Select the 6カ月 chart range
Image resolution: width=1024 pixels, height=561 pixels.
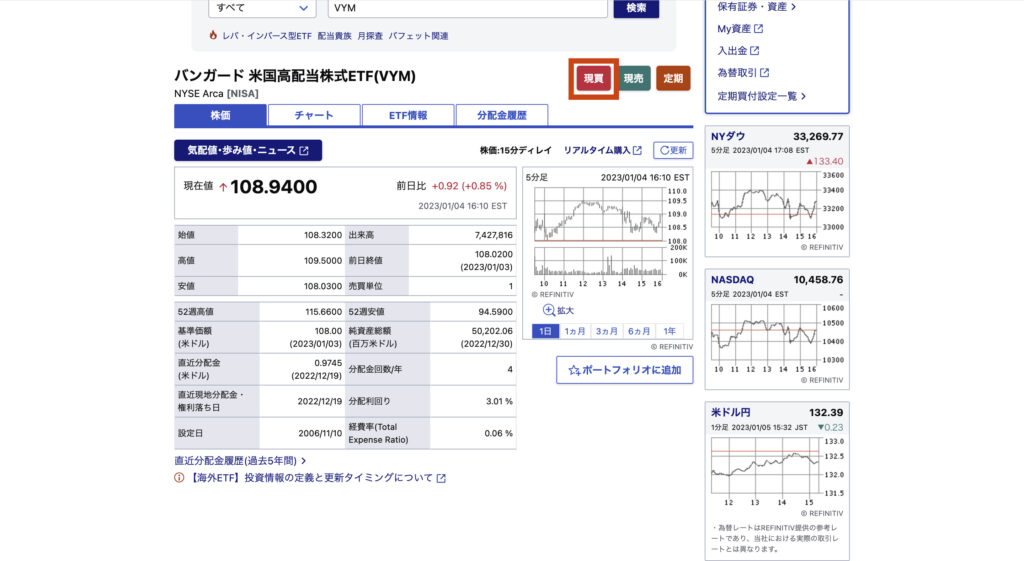pos(639,331)
